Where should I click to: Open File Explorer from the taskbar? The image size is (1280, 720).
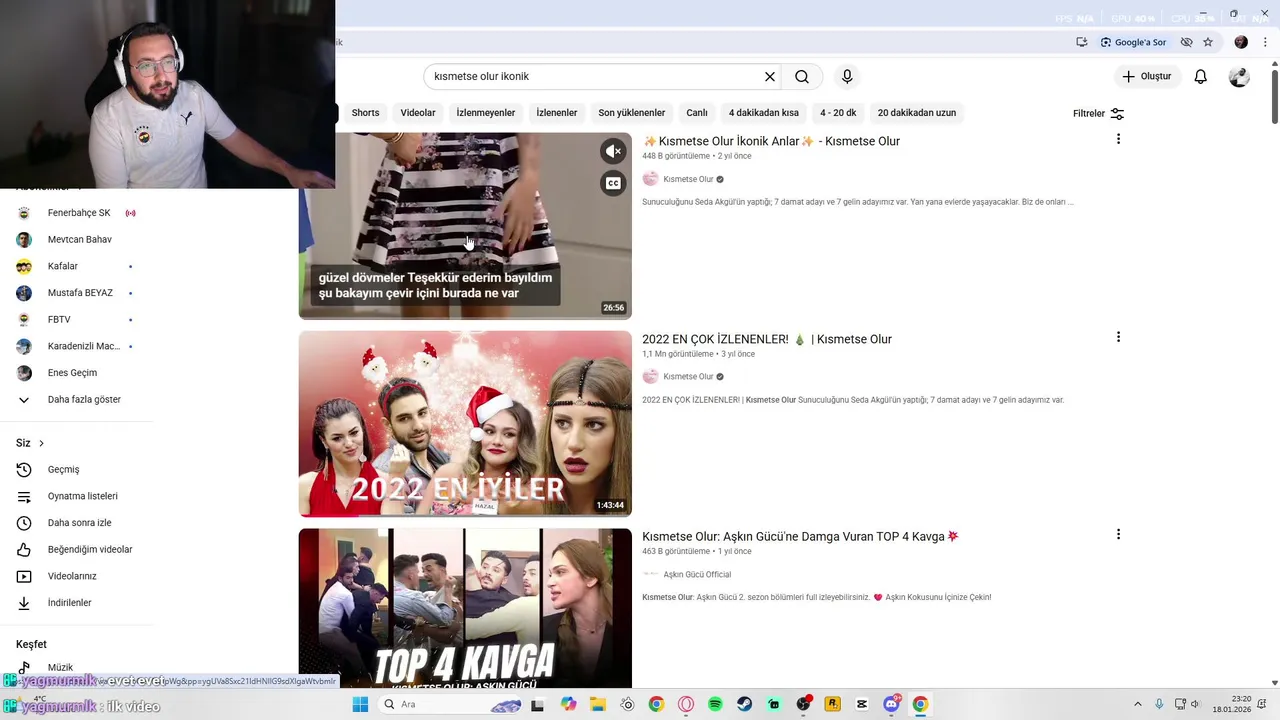pyautogui.click(x=597, y=704)
